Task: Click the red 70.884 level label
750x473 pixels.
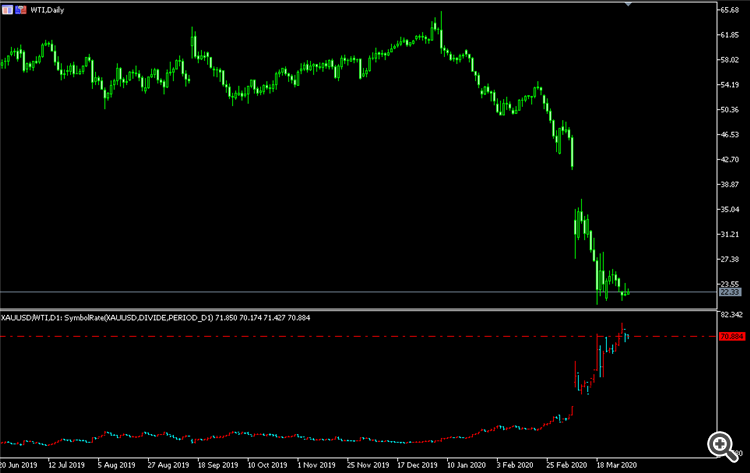Action: [732, 337]
